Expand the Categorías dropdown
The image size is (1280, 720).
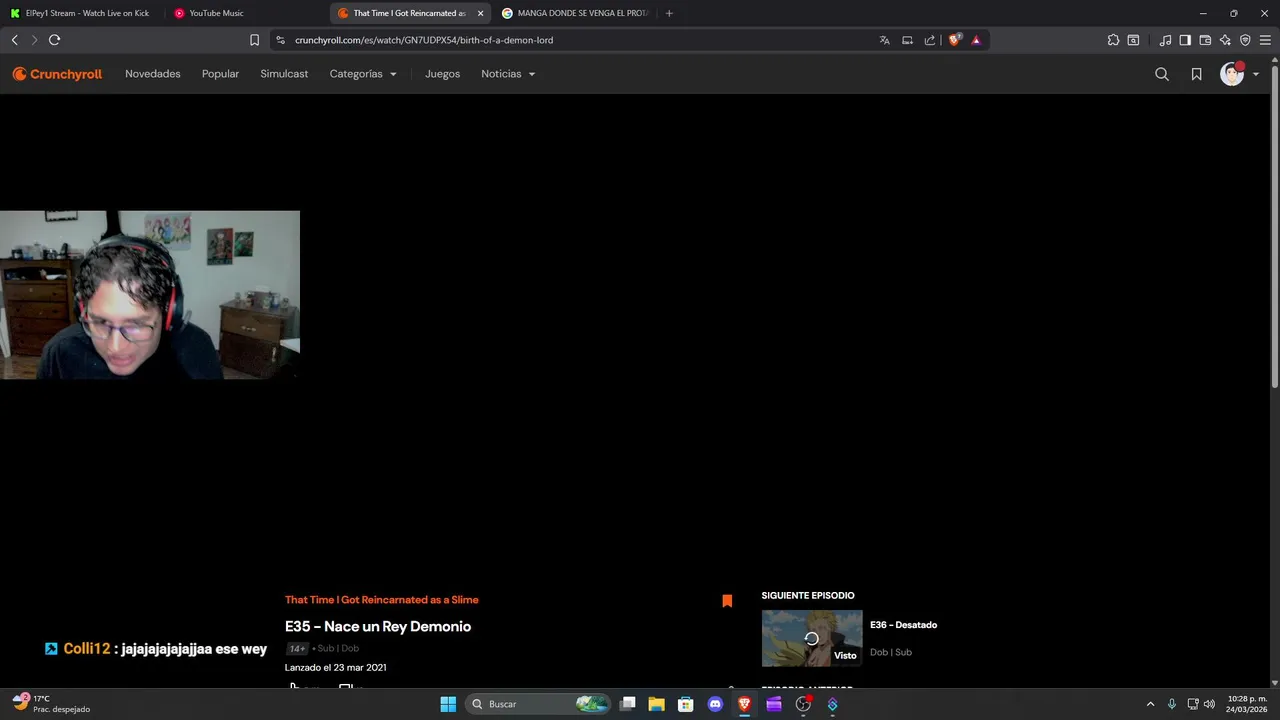tap(363, 74)
